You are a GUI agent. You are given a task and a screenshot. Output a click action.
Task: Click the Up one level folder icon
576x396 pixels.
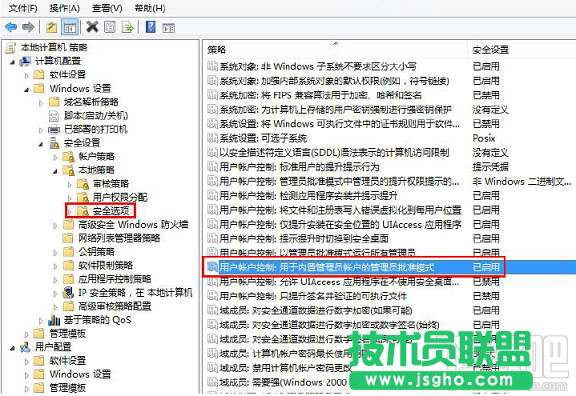coord(51,27)
